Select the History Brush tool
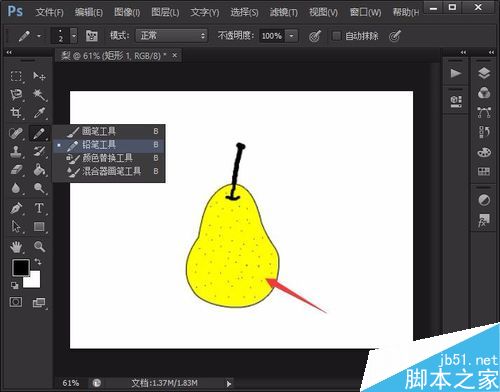Image resolution: width=500 pixels, height=392 pixels. click(x=39, y=152)
